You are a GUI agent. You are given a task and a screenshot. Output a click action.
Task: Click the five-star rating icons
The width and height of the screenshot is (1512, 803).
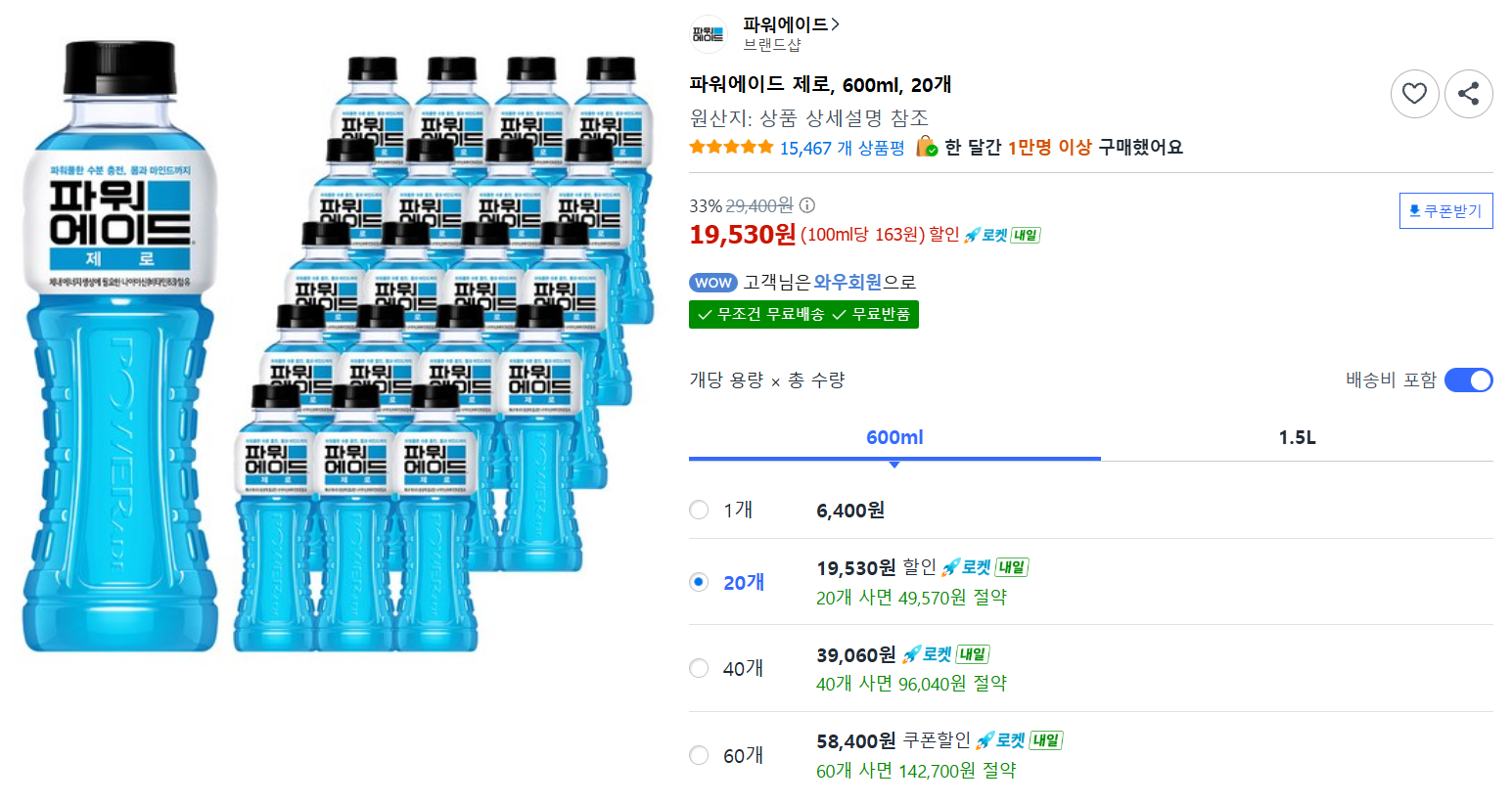[731, 148]
